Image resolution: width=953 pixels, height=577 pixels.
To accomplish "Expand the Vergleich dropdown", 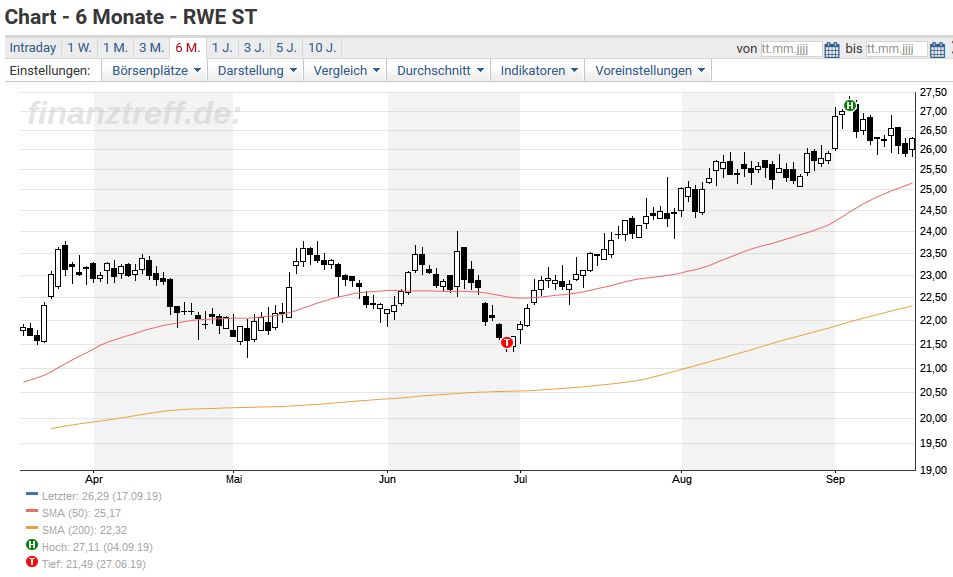I will [x=346, y=71].
